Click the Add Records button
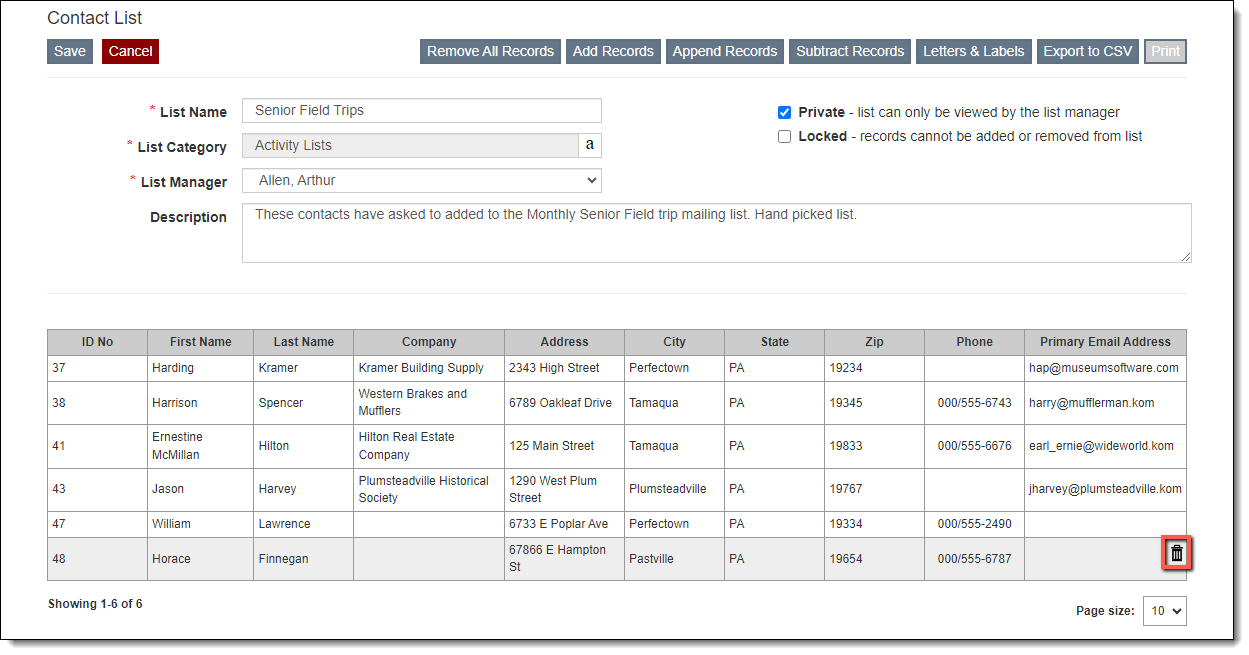 (x=613, y=52)
